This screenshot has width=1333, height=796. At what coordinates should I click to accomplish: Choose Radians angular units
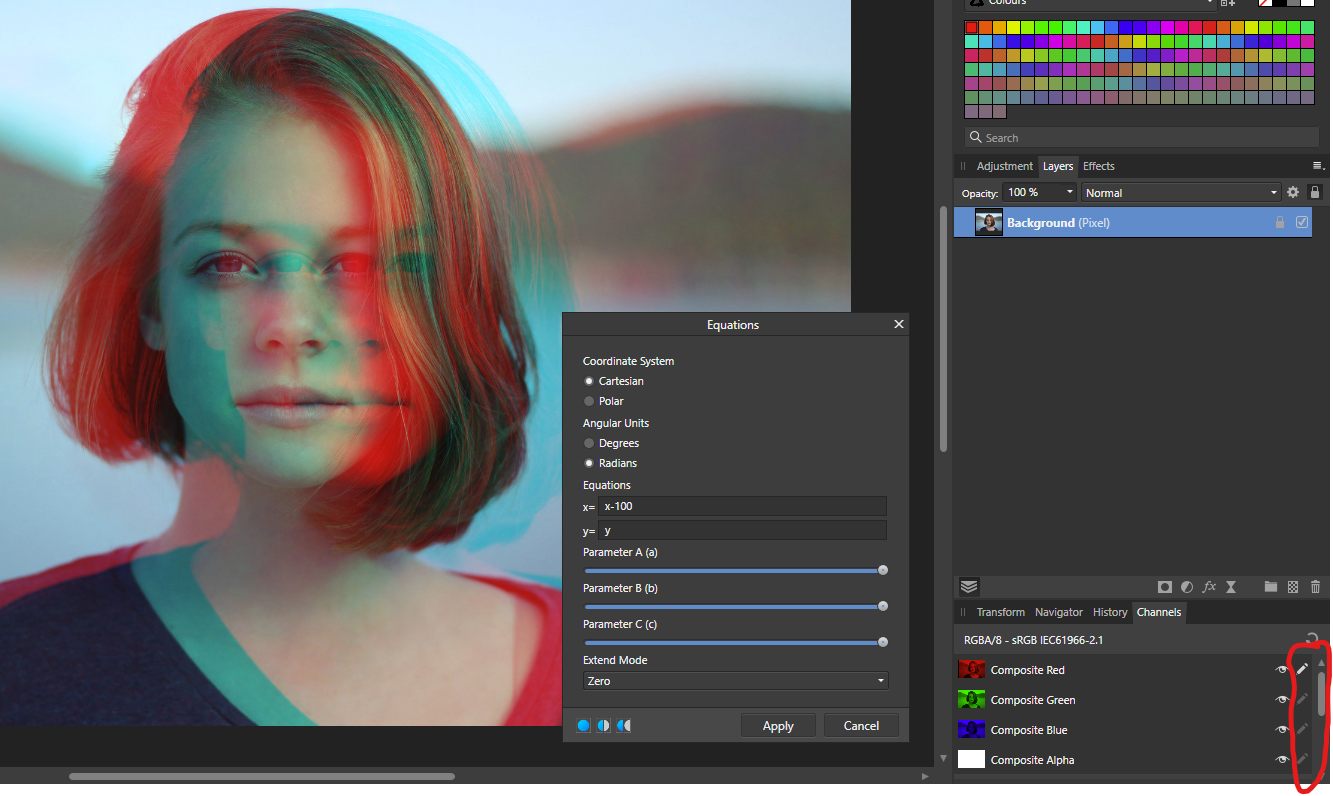point(589,463)
